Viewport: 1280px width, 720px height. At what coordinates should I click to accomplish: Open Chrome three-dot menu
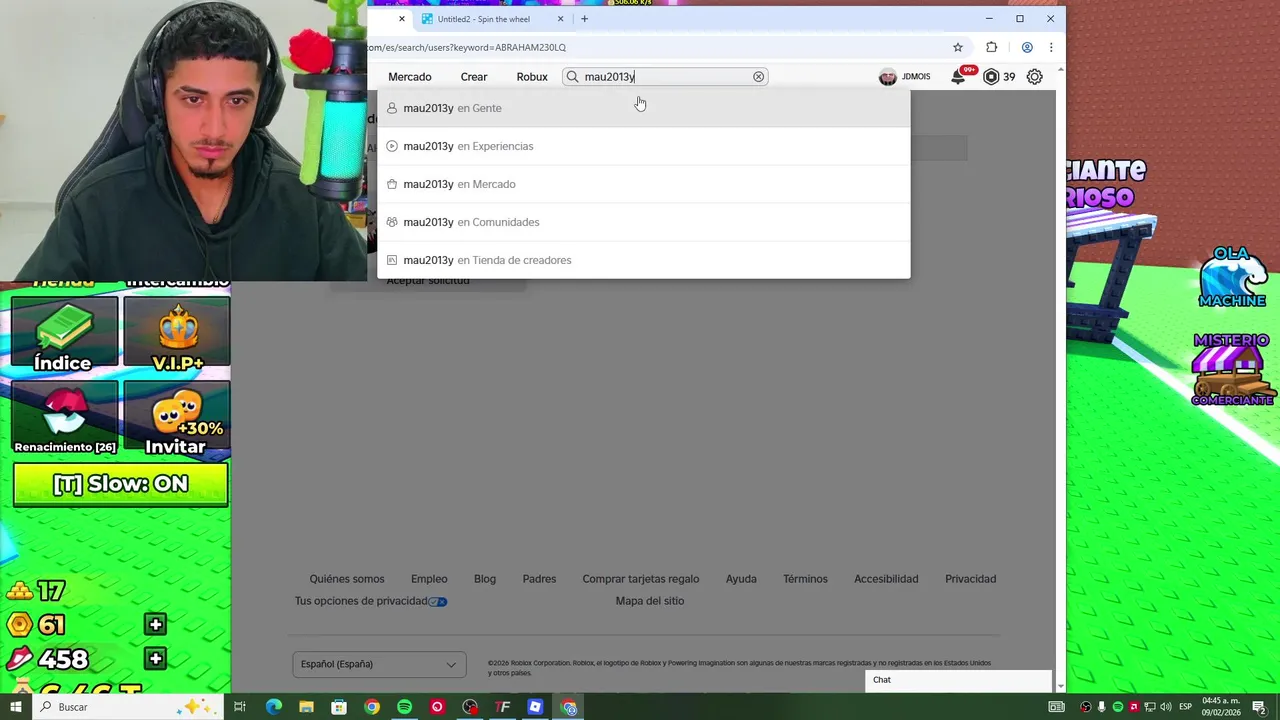(1051, 47)
